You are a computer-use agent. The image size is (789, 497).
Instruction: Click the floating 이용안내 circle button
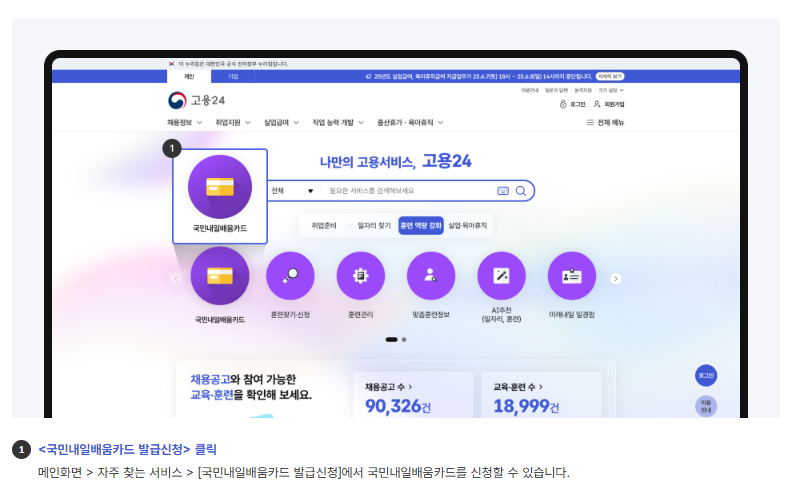(x=706, y=406)
